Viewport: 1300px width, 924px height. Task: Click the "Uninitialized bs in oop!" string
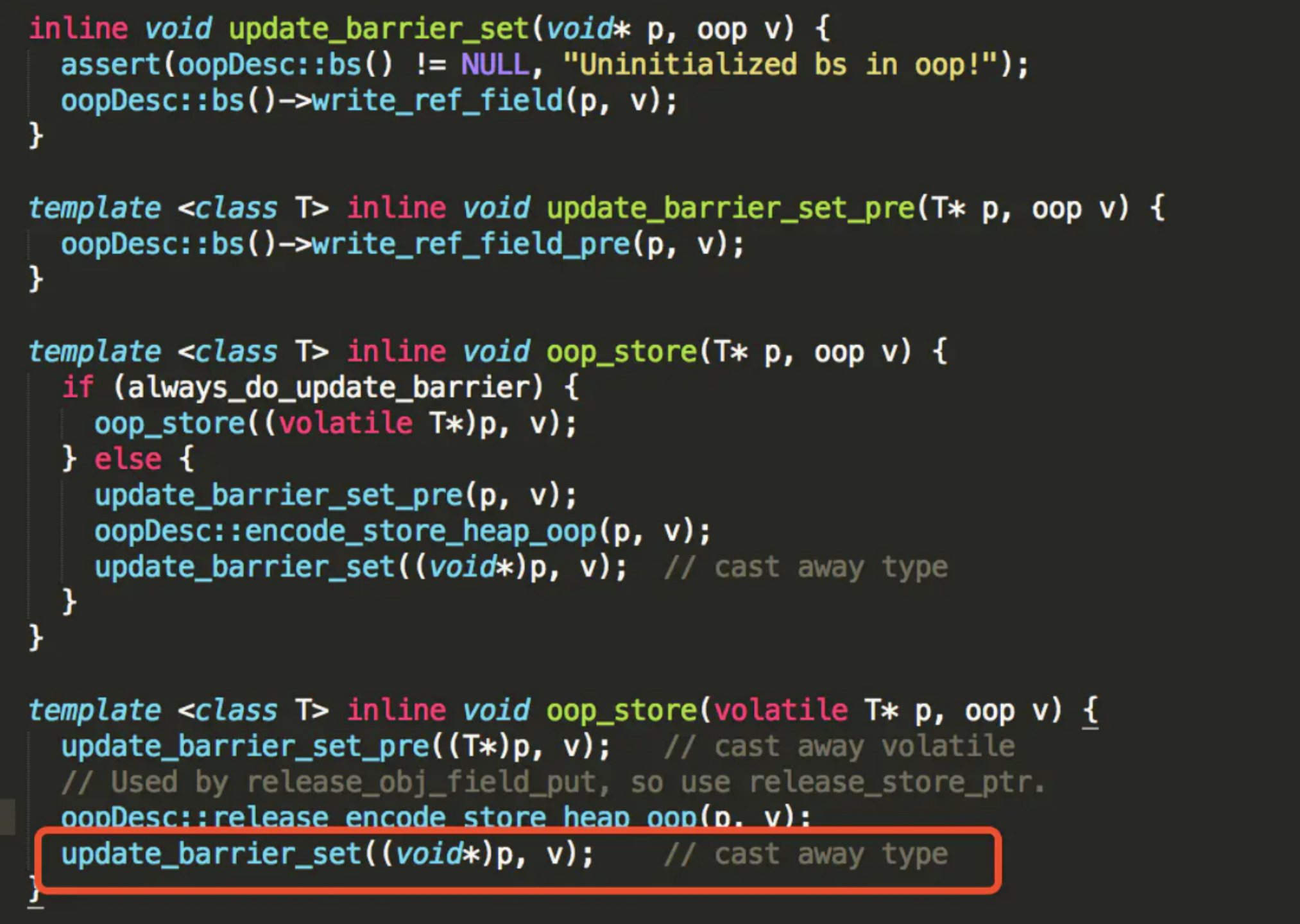780,65
